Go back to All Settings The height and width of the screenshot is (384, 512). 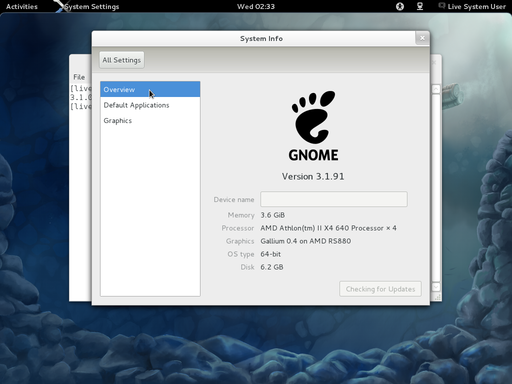pyautogui.click(x=122, y=60)
